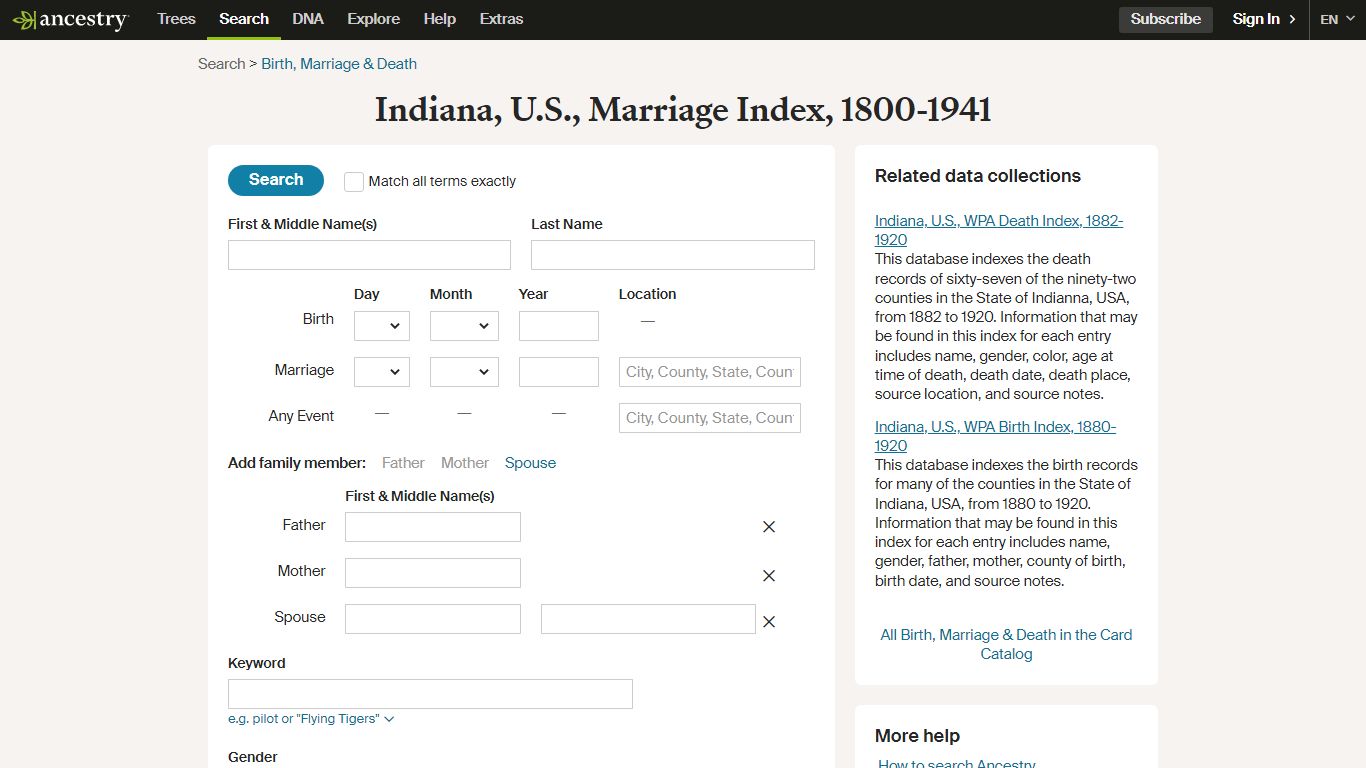Click the Spouse first name field

pyautogui.click(x=433, y=619)
